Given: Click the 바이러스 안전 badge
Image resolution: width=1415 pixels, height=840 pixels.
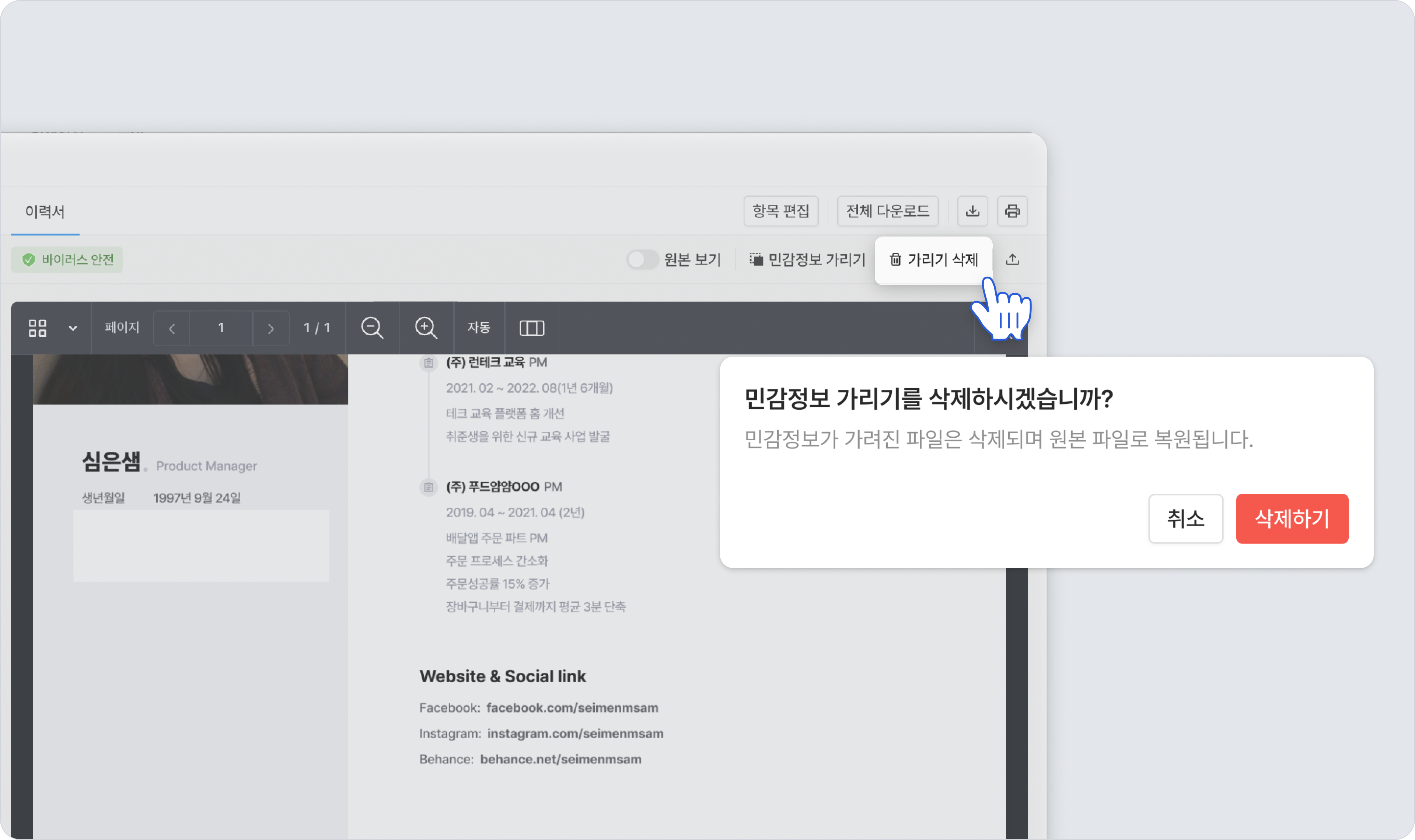Looking at the screenshot, I should point(67,260).
